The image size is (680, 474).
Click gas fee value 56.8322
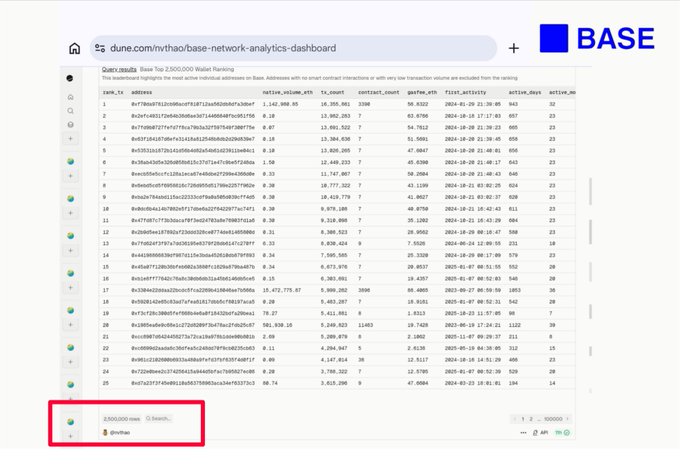418,105
